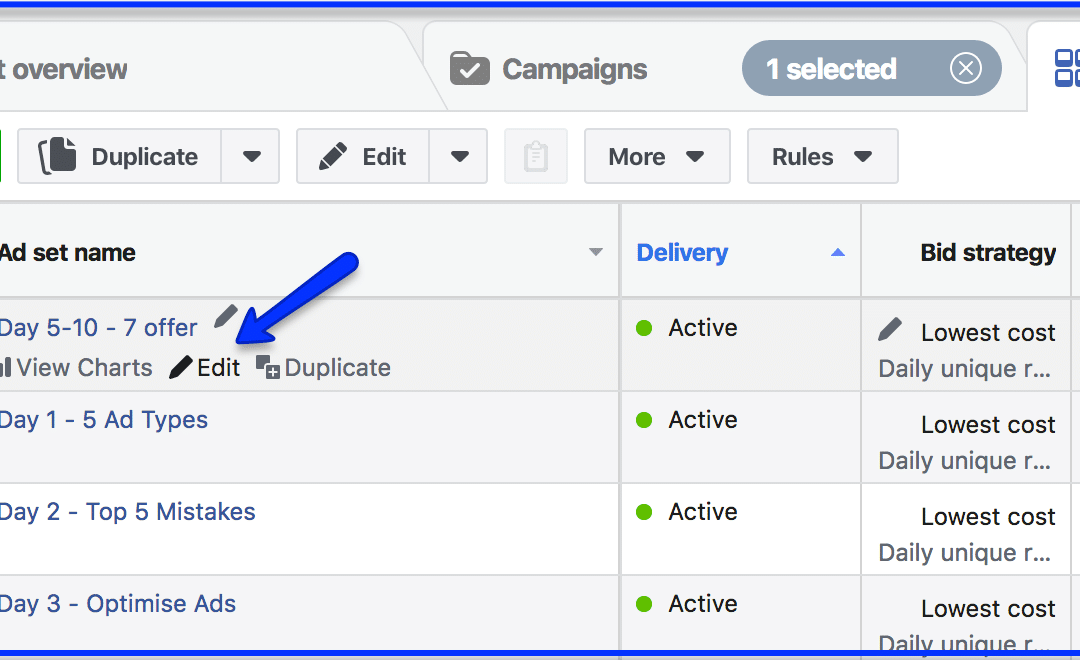The height and width of the screenshot is (660, 1080).
Task: Expand the Edit dropdown arrow in toolbar
Action: tap(459, 156)
